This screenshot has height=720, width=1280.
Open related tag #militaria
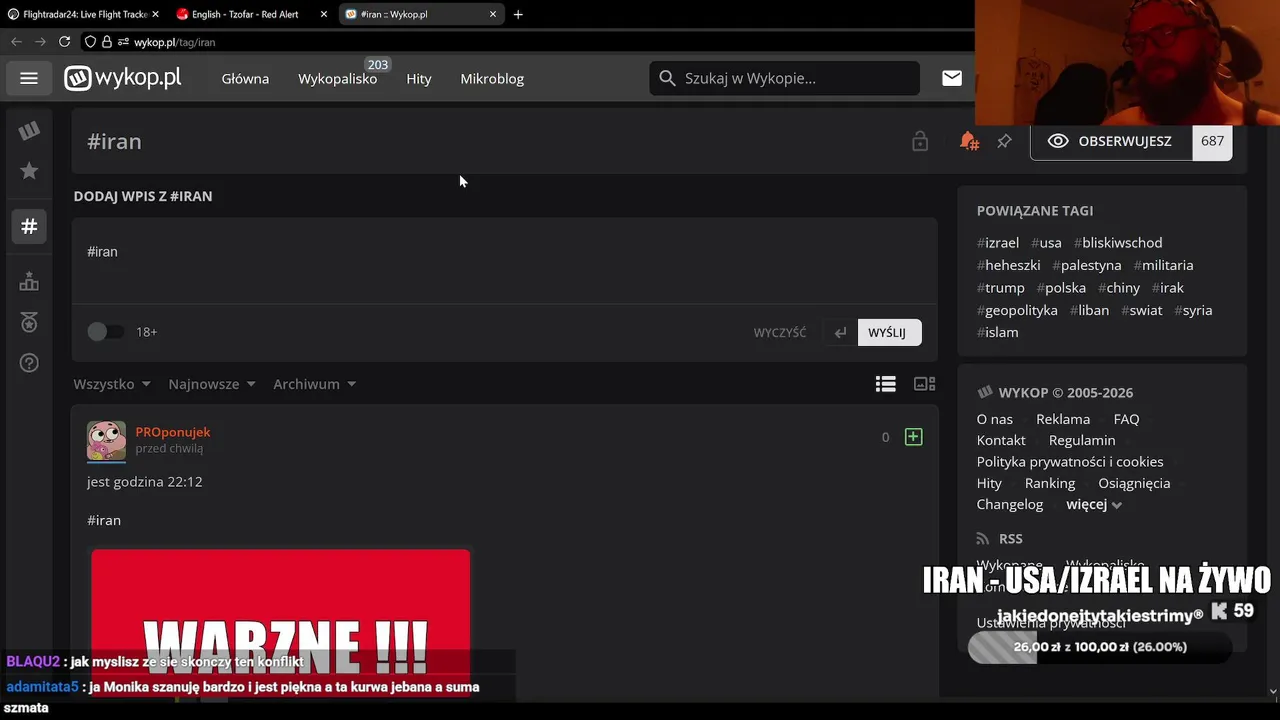(1163, 265)
